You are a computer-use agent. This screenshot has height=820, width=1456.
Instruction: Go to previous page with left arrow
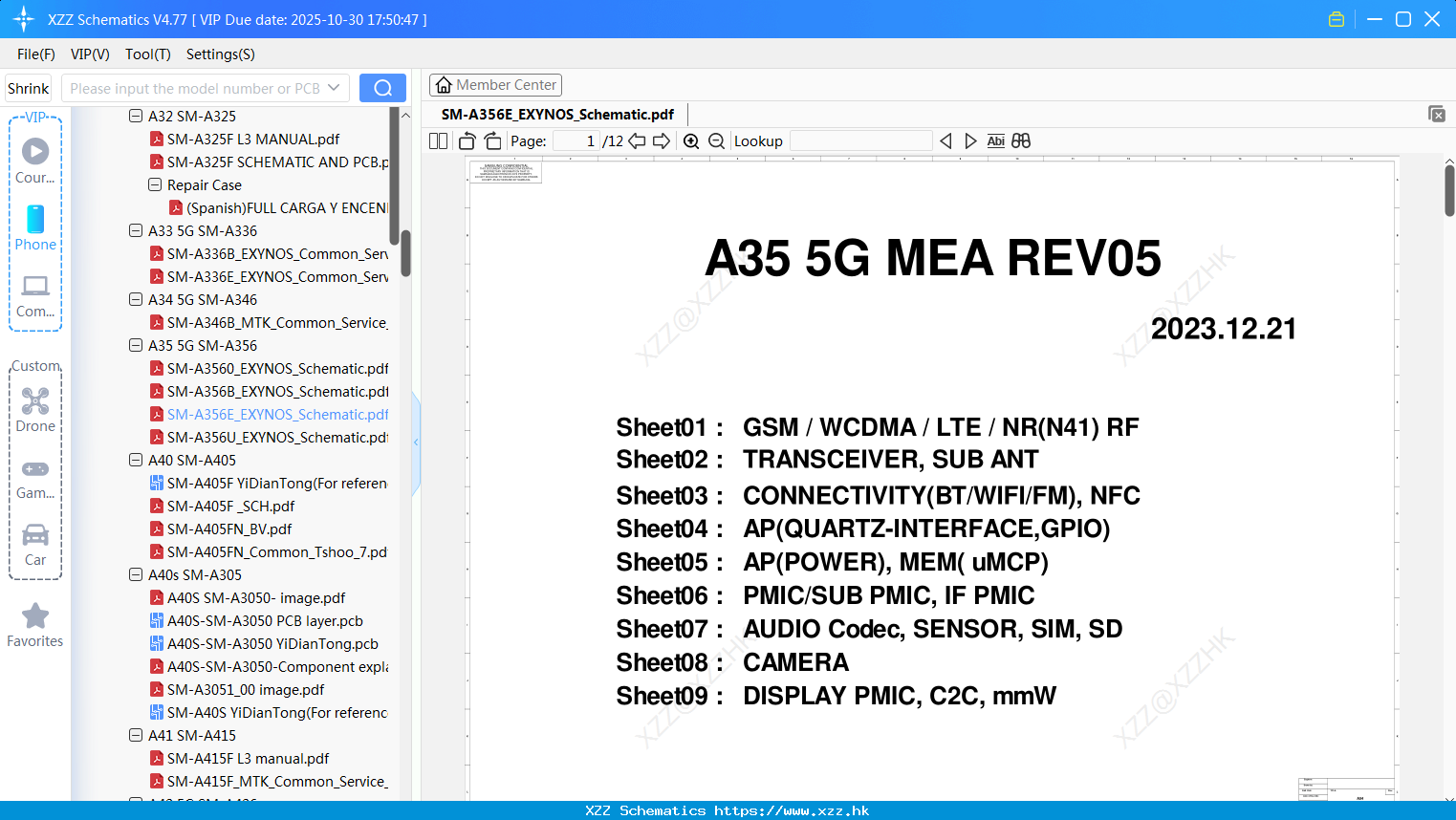pos(637,141)
